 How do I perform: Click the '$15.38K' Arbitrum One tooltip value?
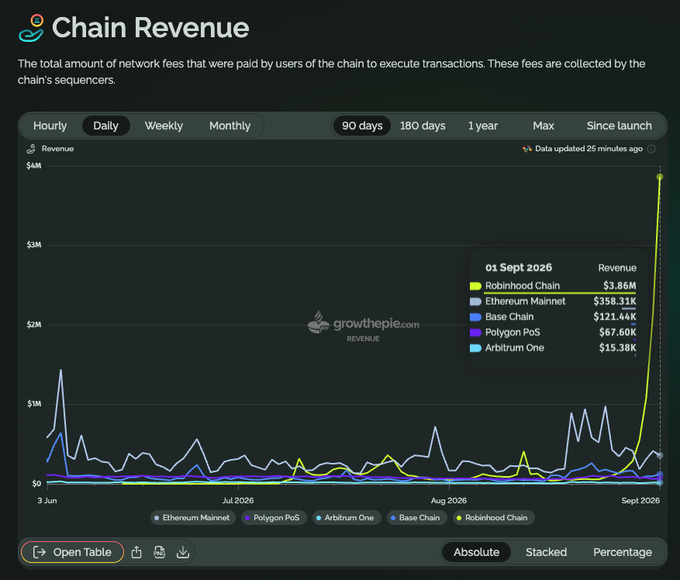coord(618,348)
